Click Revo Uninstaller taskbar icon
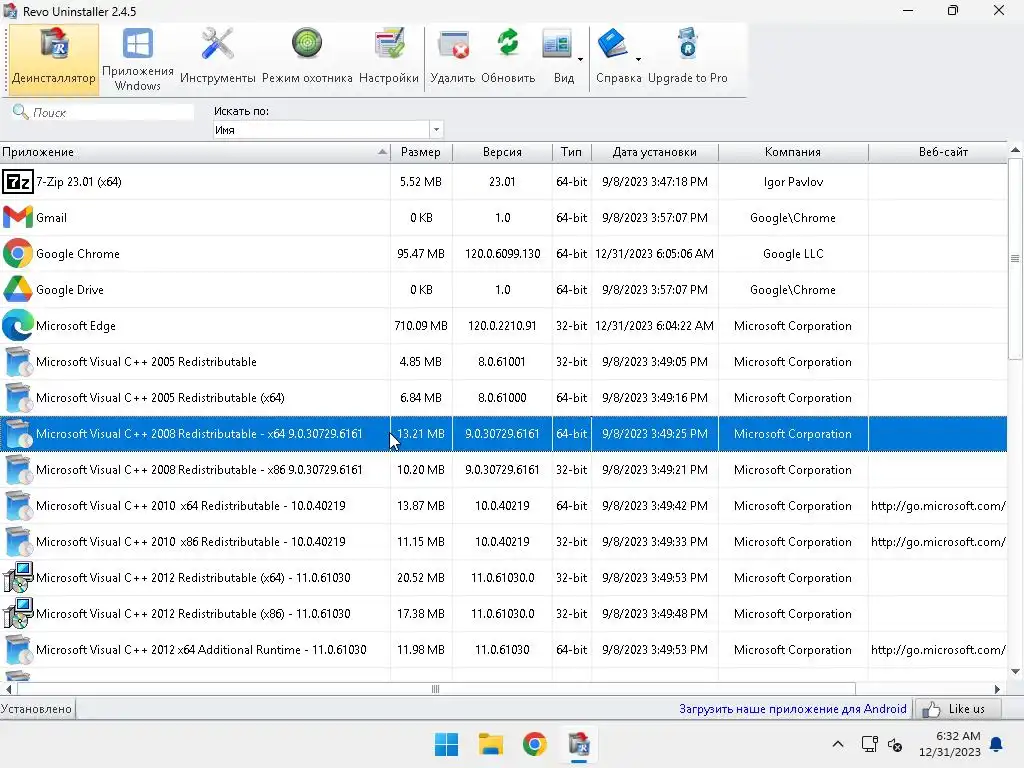This screenshot has height=768, width=1024. click(x=579, y=744)
